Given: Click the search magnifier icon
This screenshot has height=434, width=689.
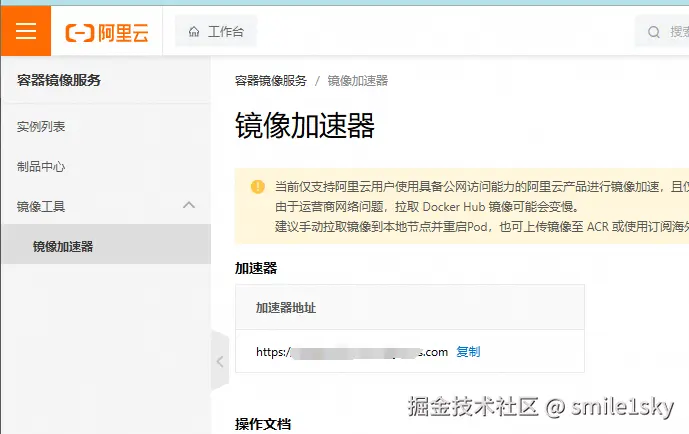Looking at the screenshot, I should (x=654, y=32).
